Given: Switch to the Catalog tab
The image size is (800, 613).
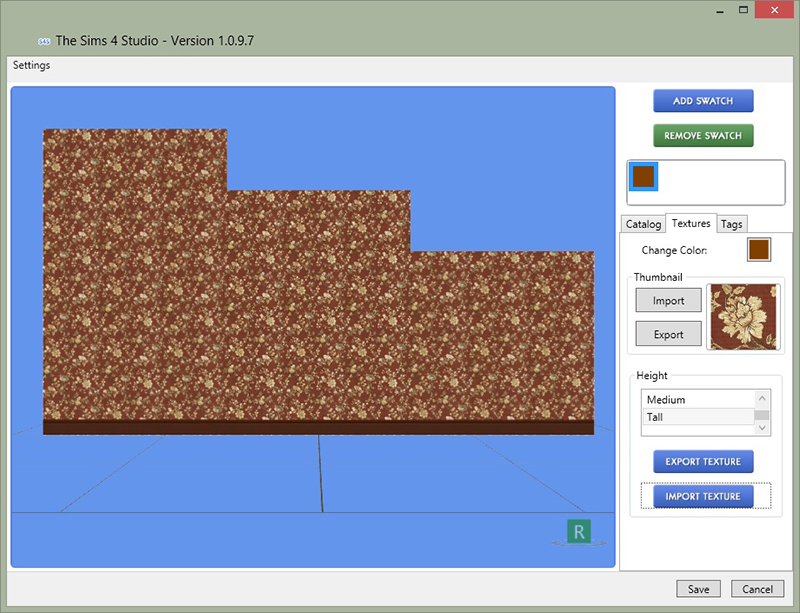Looking at the screenshot, I should [x=643, y=224].
